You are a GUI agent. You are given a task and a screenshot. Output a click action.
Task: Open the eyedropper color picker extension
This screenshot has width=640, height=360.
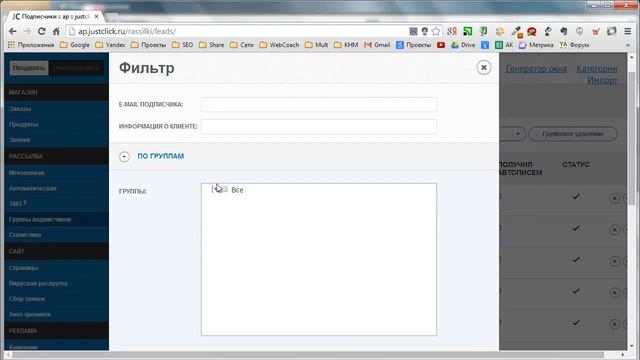coord(516,31)
